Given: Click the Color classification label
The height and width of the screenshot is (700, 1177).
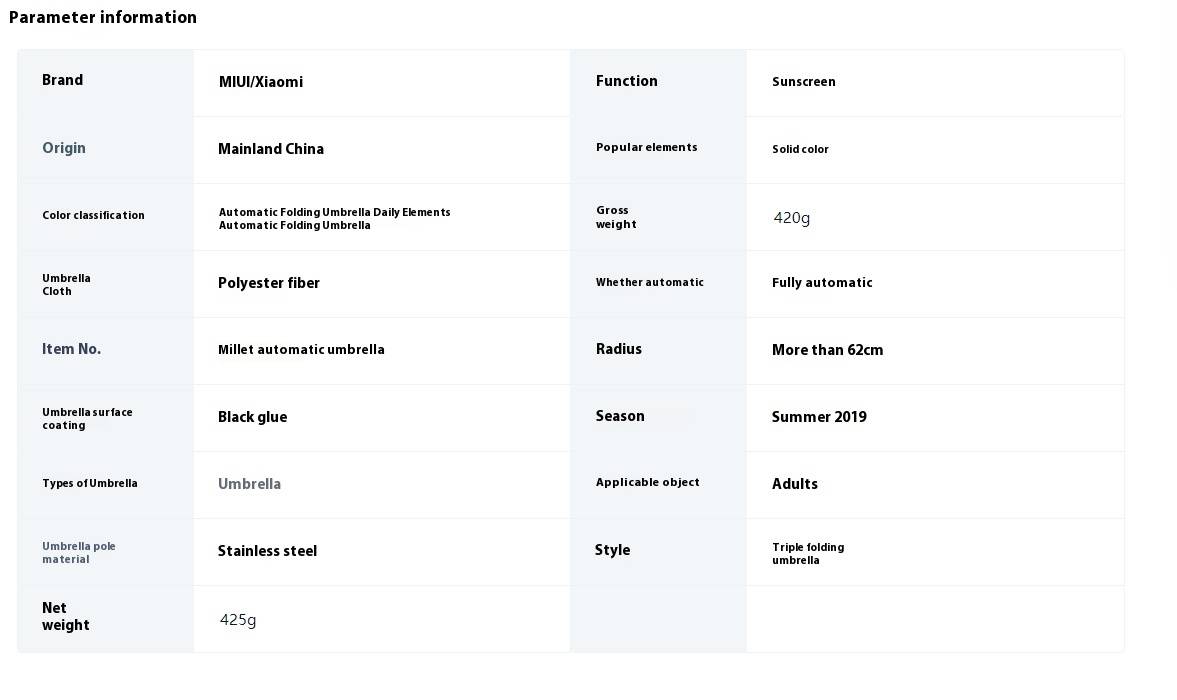Looking at the screenshot, I should 93,215.
